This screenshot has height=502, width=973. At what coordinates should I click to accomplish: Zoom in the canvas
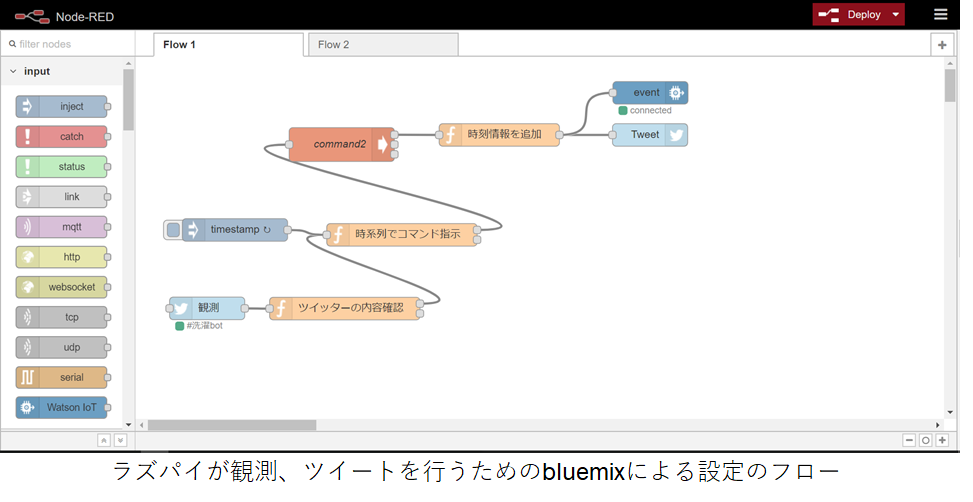942,440
